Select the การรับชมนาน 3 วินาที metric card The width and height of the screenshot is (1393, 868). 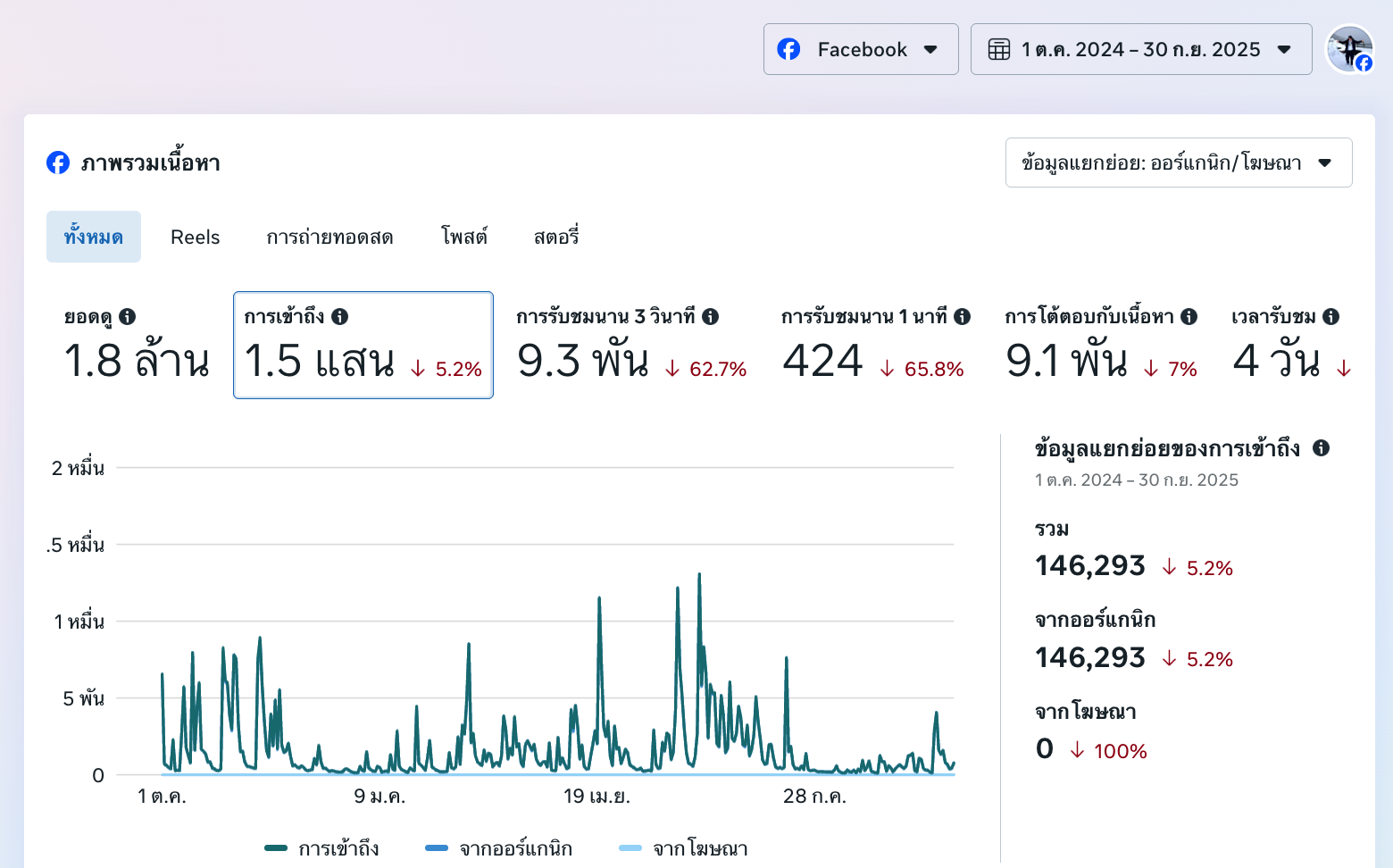click(631, 346)
